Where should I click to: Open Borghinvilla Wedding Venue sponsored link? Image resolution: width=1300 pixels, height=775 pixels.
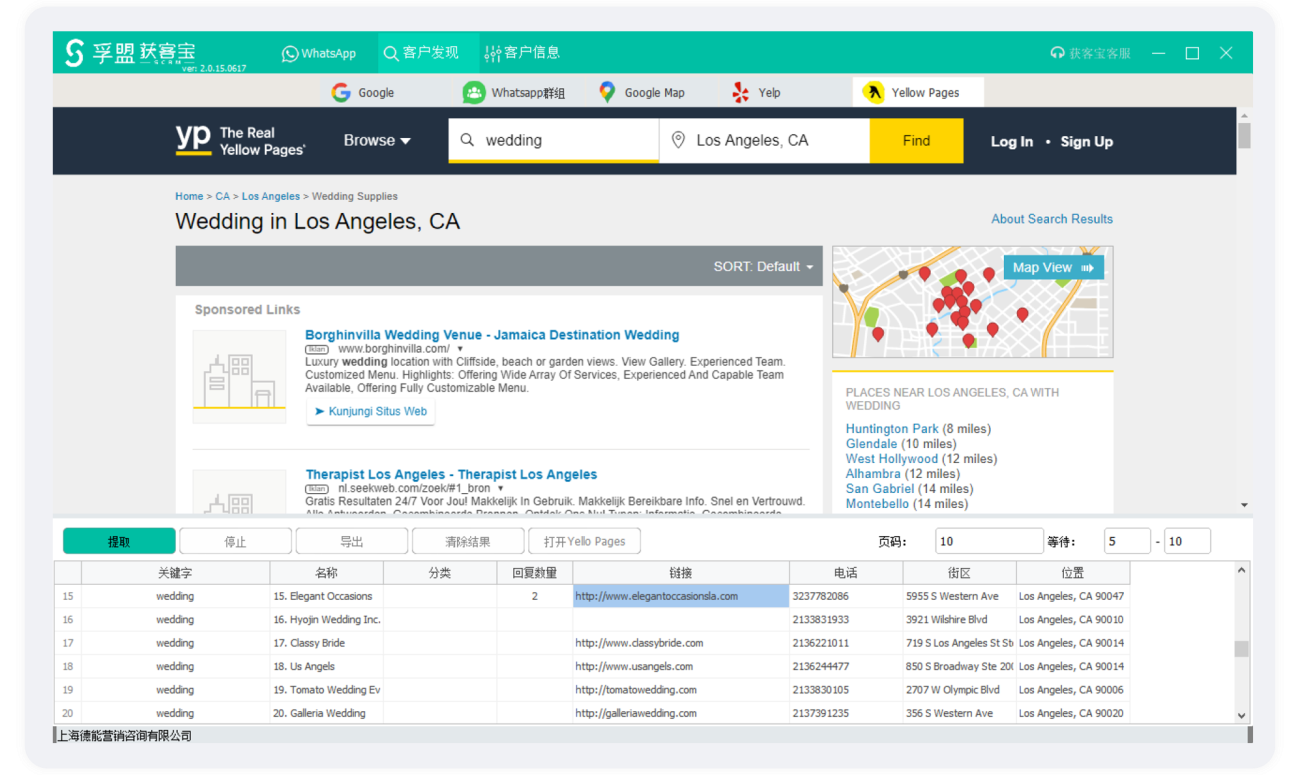coord(492,335)
